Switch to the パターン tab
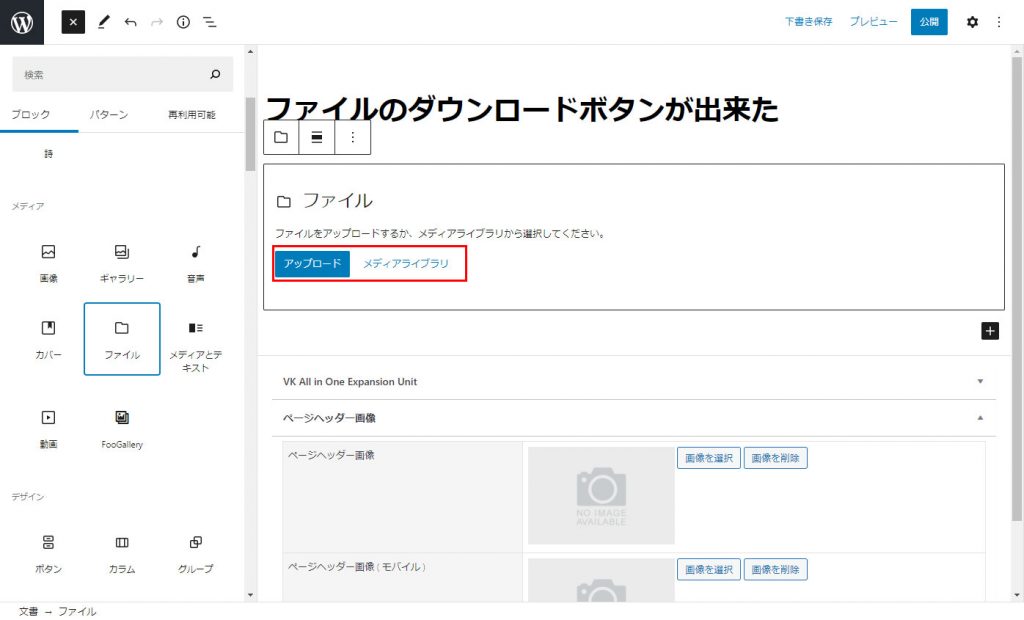The width and height of the screenshot is (1024, 620). pyautogui.click(x=108, y=115)
